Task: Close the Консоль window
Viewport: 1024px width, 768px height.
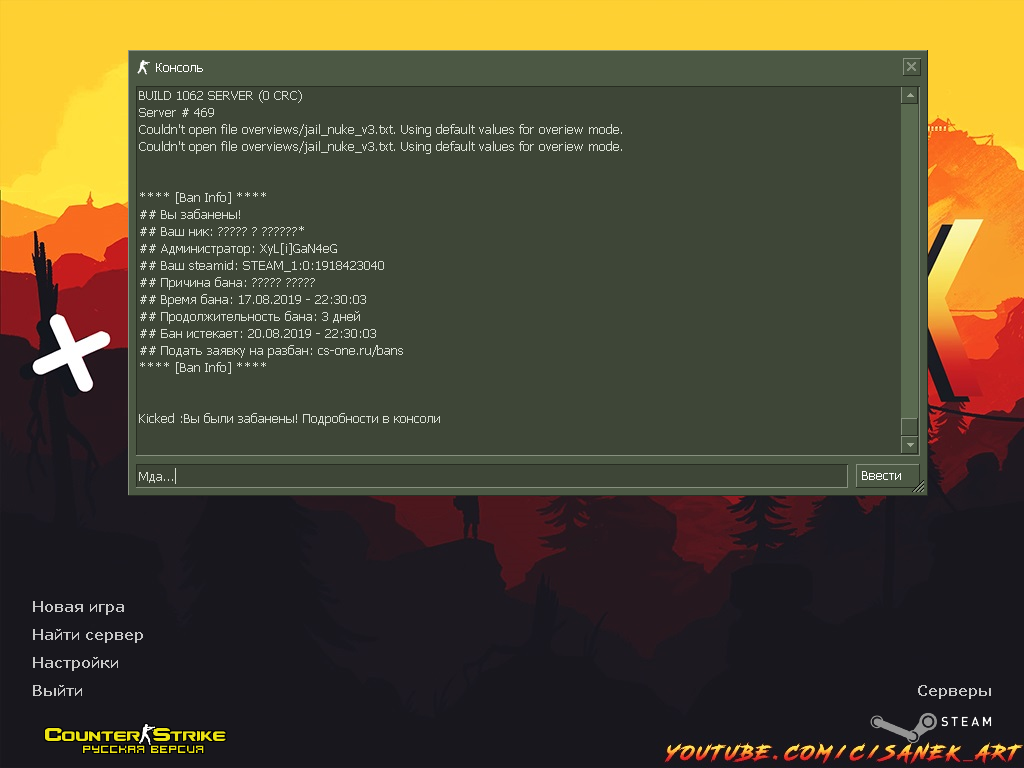Action: 911,67
